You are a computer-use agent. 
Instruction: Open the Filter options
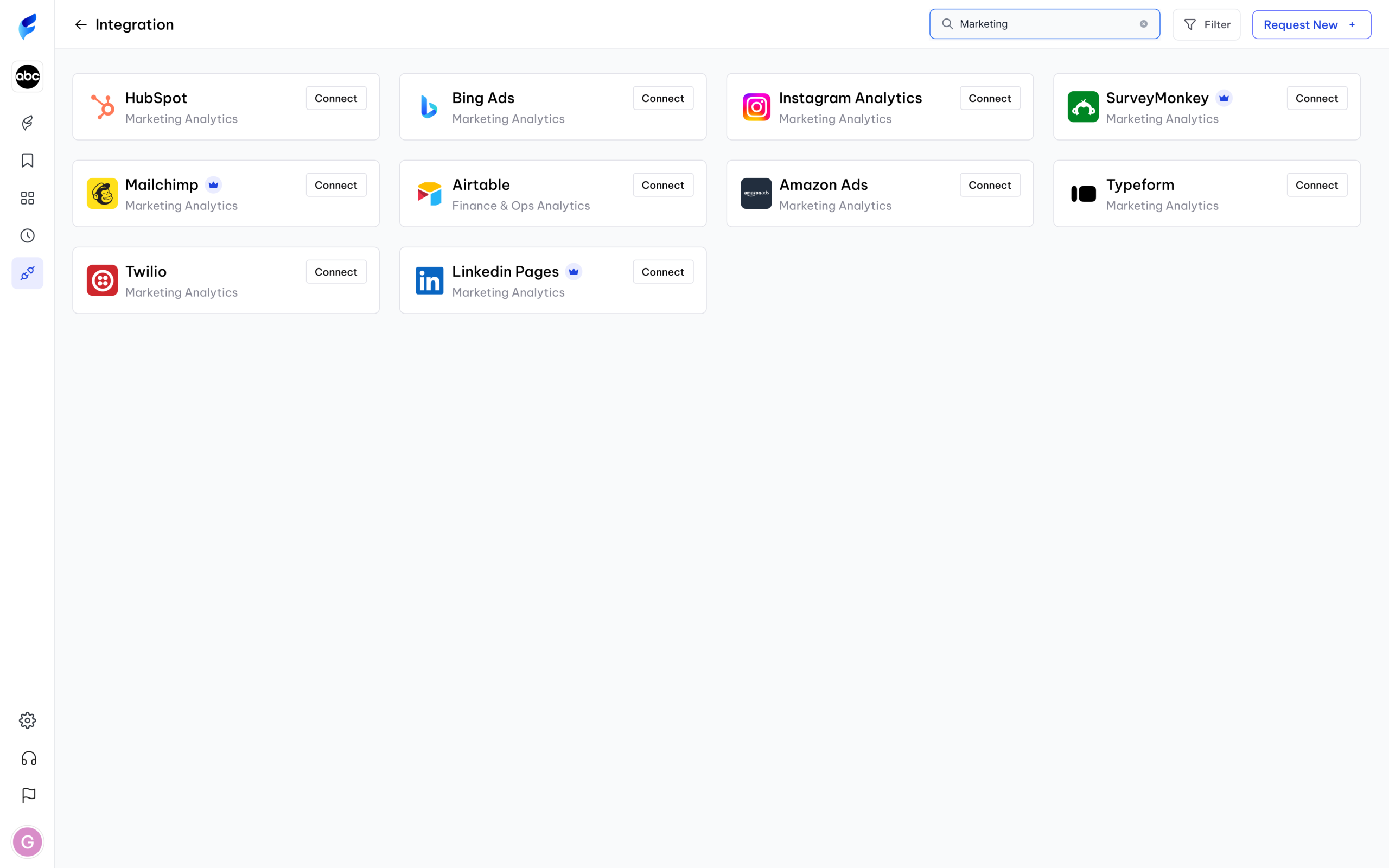point(1207,24)
